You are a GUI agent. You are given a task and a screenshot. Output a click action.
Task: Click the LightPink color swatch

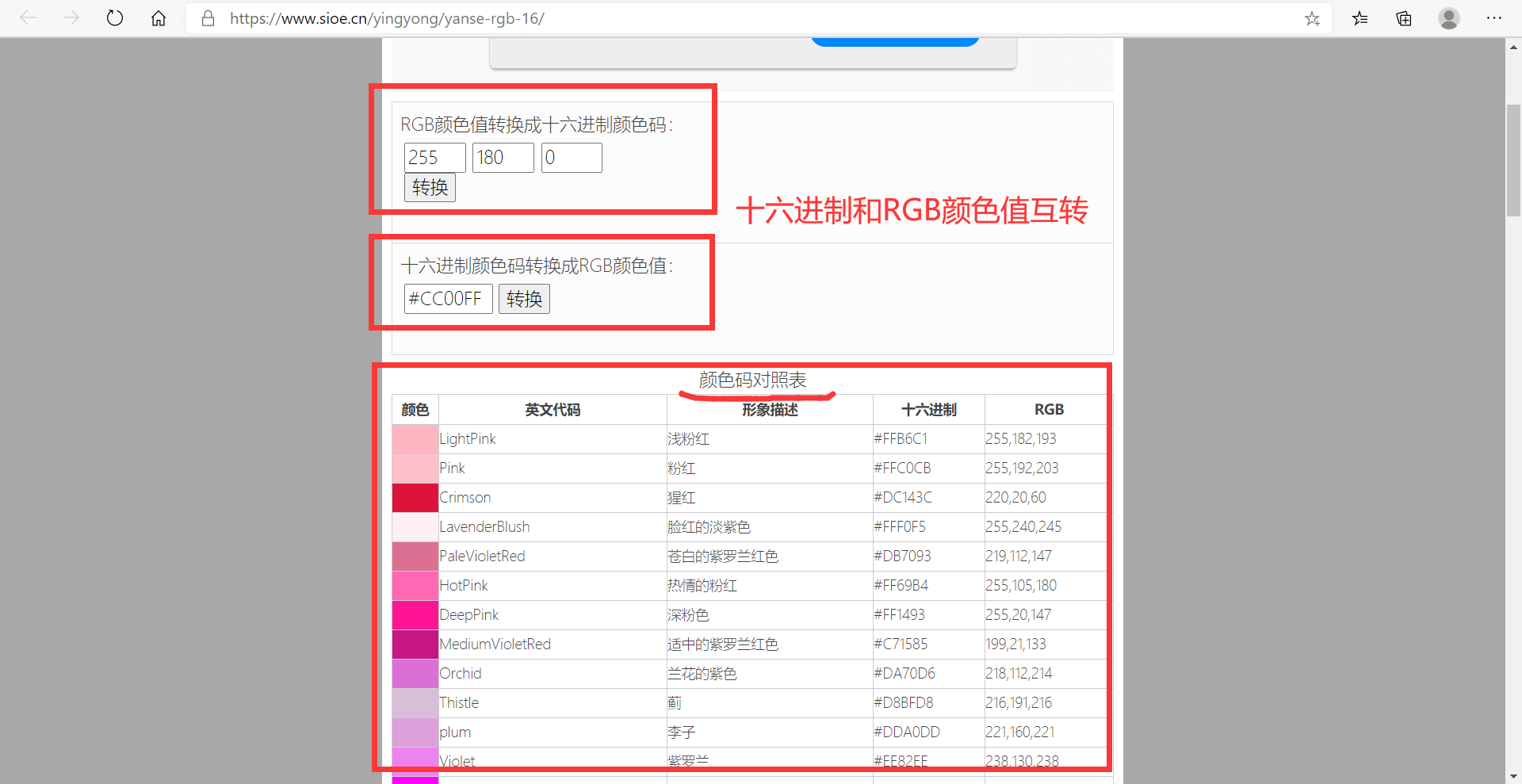pos(415,439)
